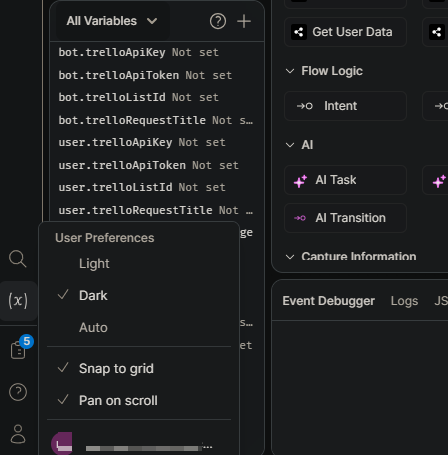Collapse the Capture Information section
Viewport: 448px width, 455px height.
[x=290, y=257]
